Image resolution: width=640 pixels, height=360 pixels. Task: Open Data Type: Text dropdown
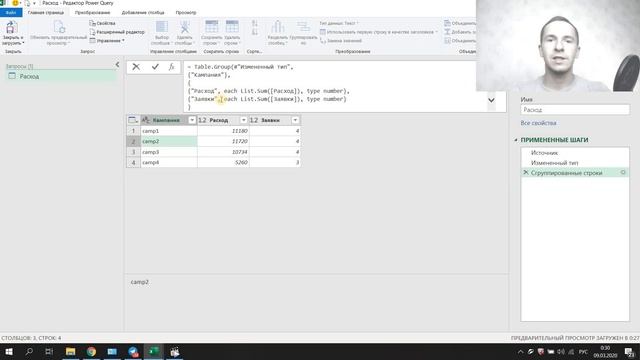click(338, 23)
